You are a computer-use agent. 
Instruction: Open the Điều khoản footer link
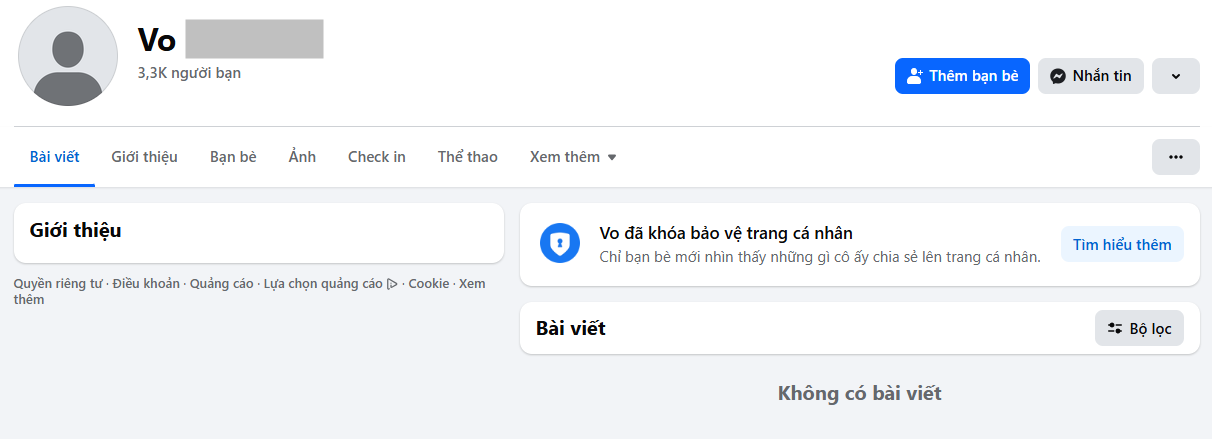click(146, 284)
